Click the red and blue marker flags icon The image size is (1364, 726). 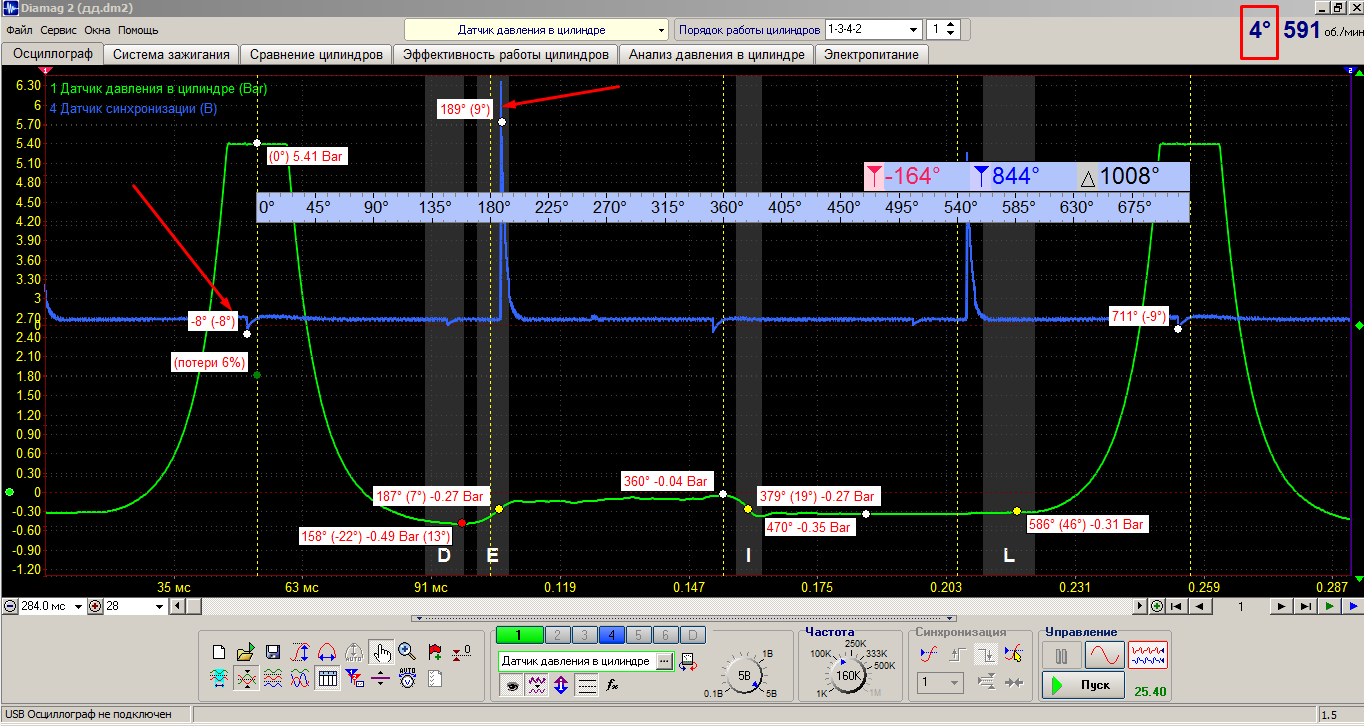(353, 679)
